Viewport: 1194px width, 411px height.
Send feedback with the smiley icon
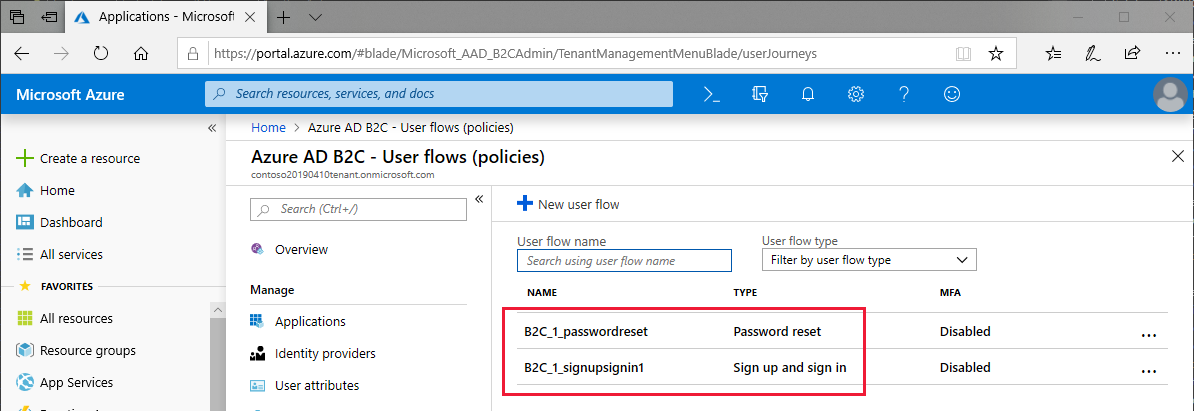point(952,94)
